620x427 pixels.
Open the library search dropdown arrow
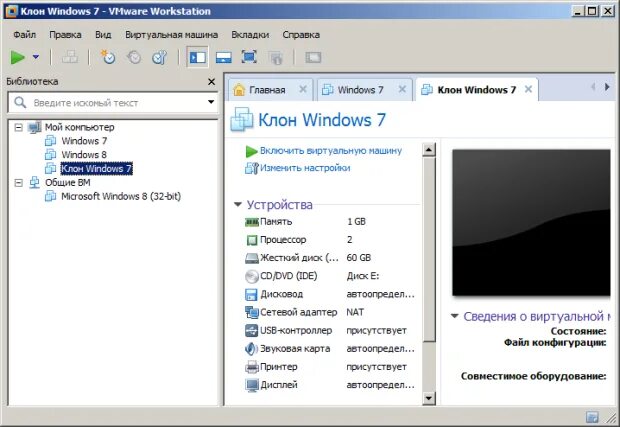[x=211, y=102]
